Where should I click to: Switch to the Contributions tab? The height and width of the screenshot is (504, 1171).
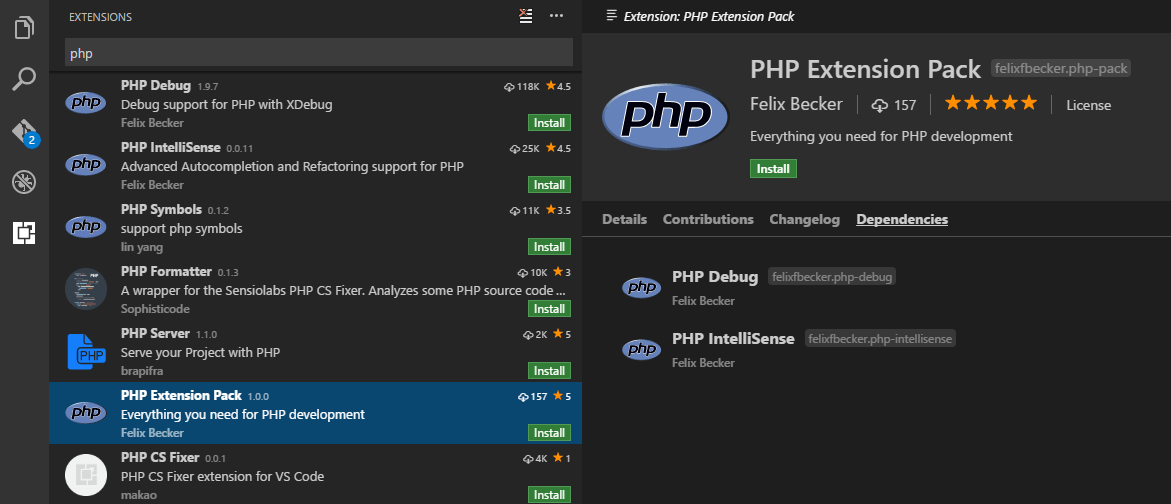click(x=708, y=219)
